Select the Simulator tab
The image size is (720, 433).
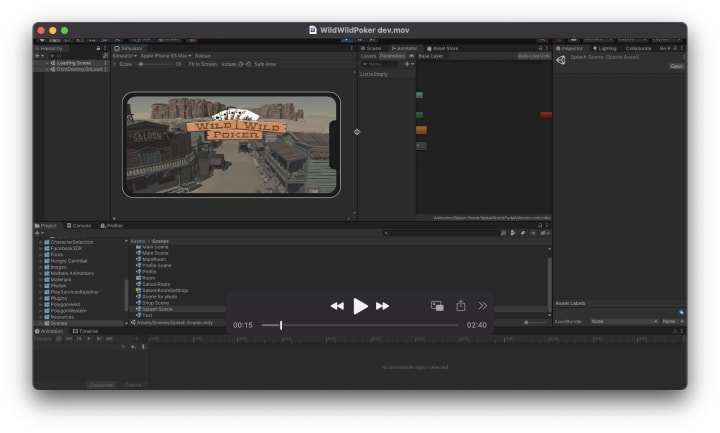(x=129, y=48)
